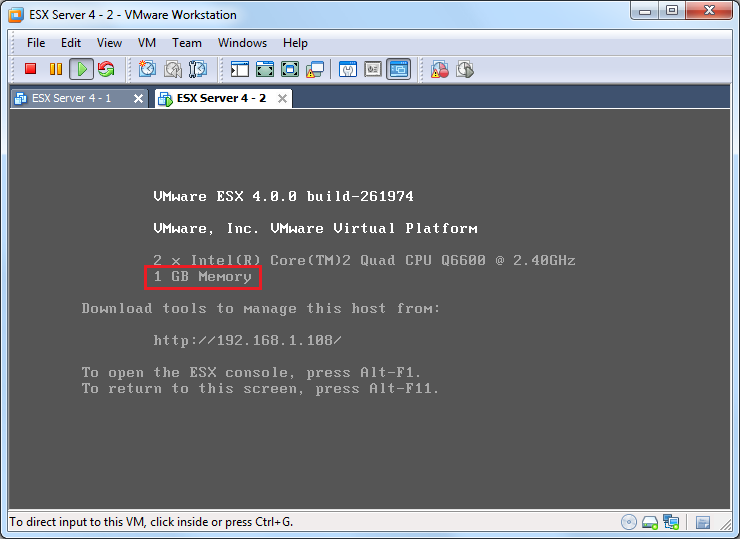
Task: Enter full screen mode icon
Action: click(290, 69)
